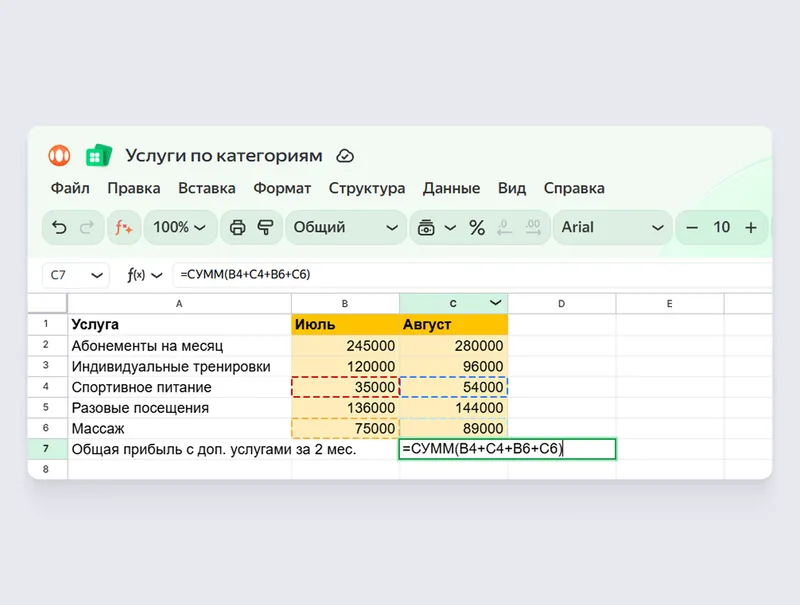
Task: Click the Массаж cell
Action: [179, 428]
